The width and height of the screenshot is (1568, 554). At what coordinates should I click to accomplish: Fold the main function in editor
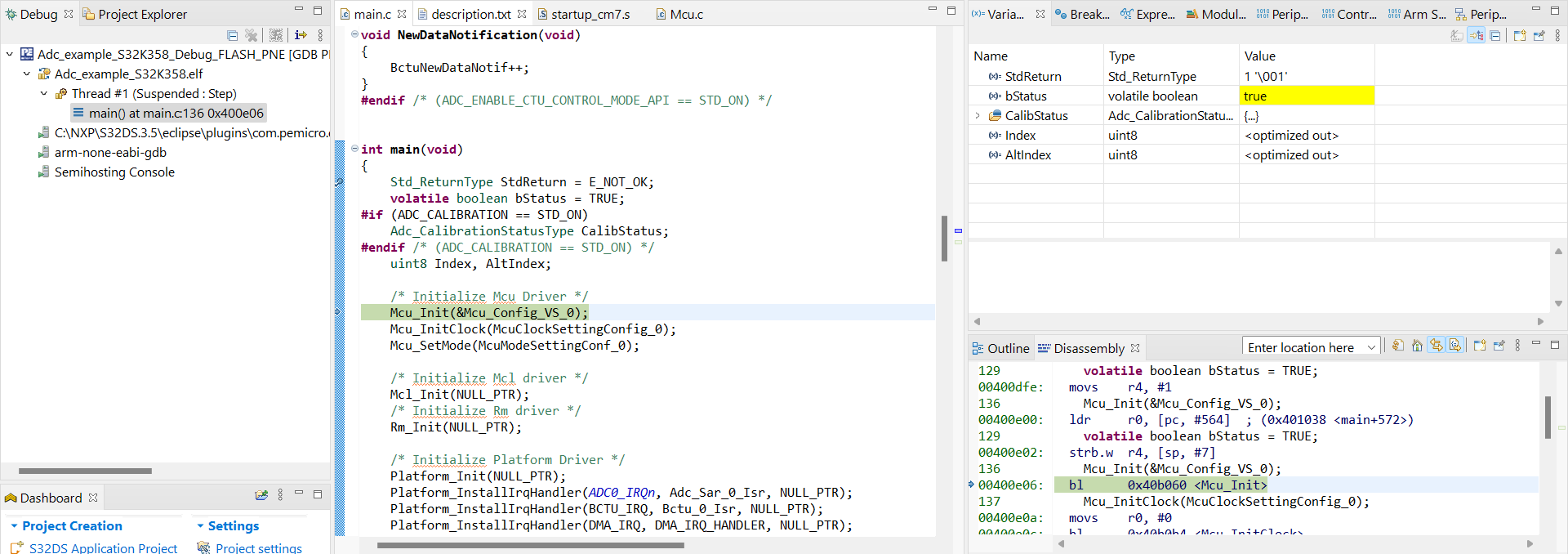354,149
